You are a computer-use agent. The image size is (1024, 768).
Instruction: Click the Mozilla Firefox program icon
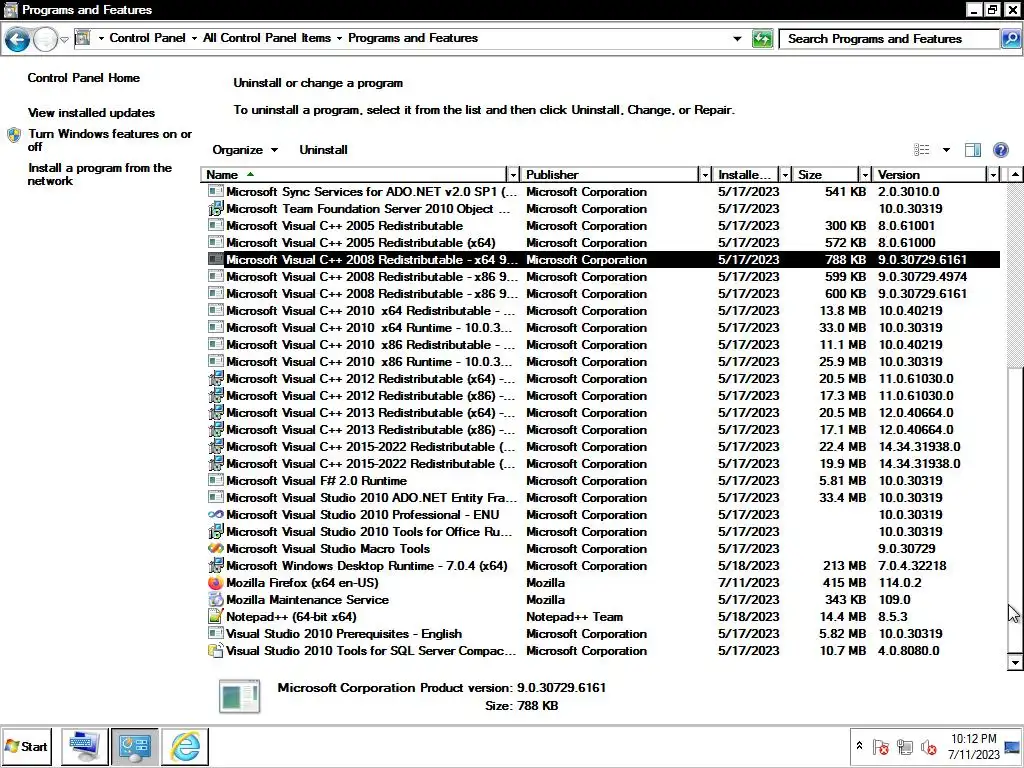(216, 583)
